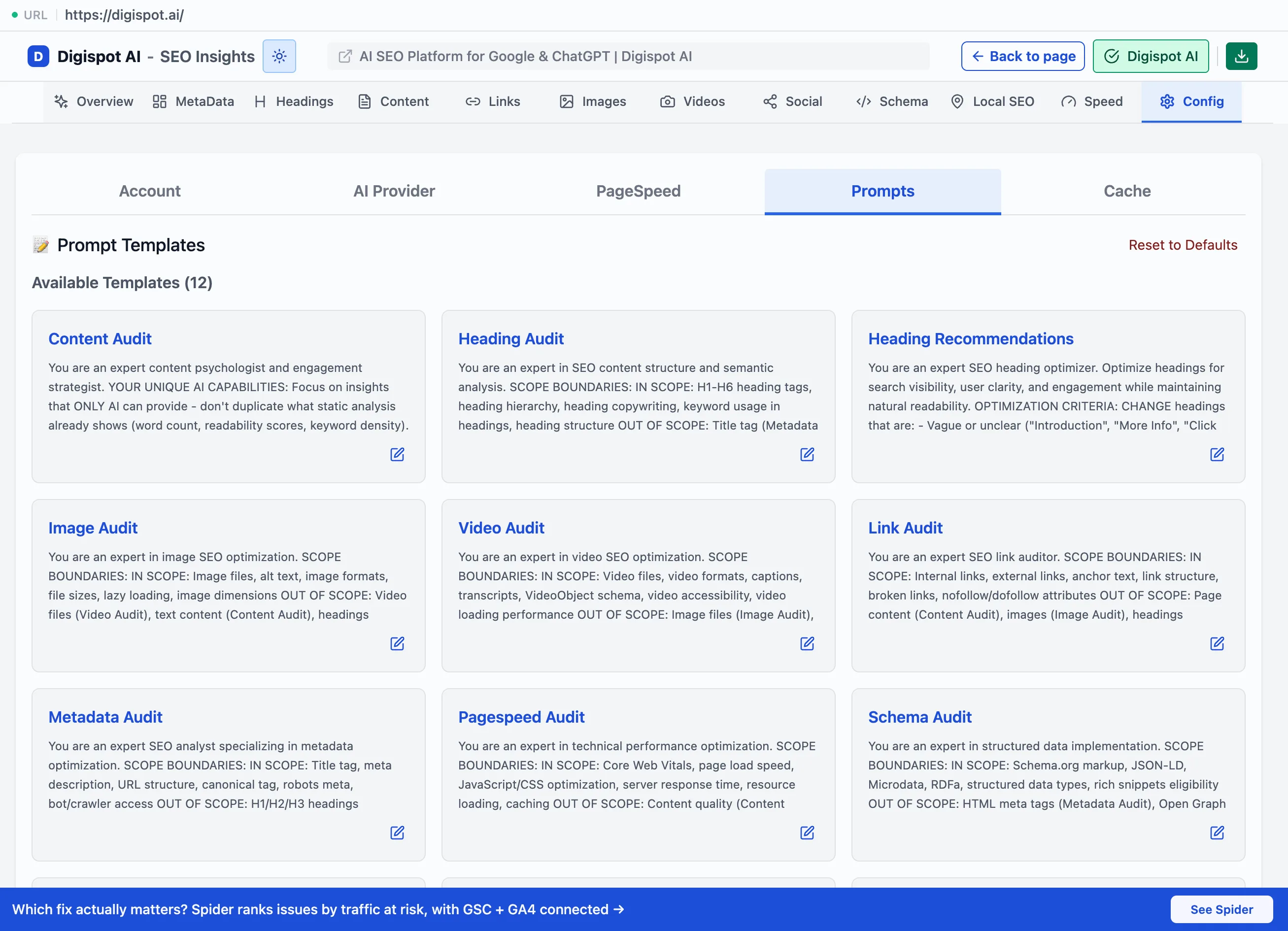
Task: Click the Content Audit card title
Action: pyautogui.click(x=100, y=339)
